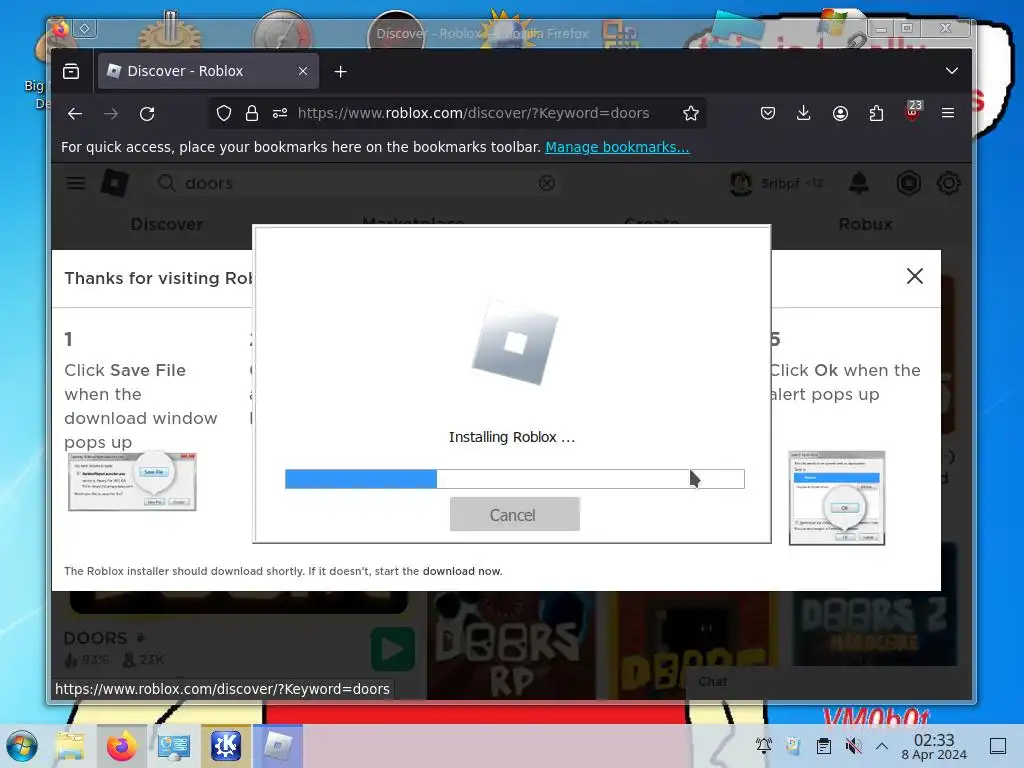Open Roblox notifications bell
The image size is (1024, 768).
point(859,183)
